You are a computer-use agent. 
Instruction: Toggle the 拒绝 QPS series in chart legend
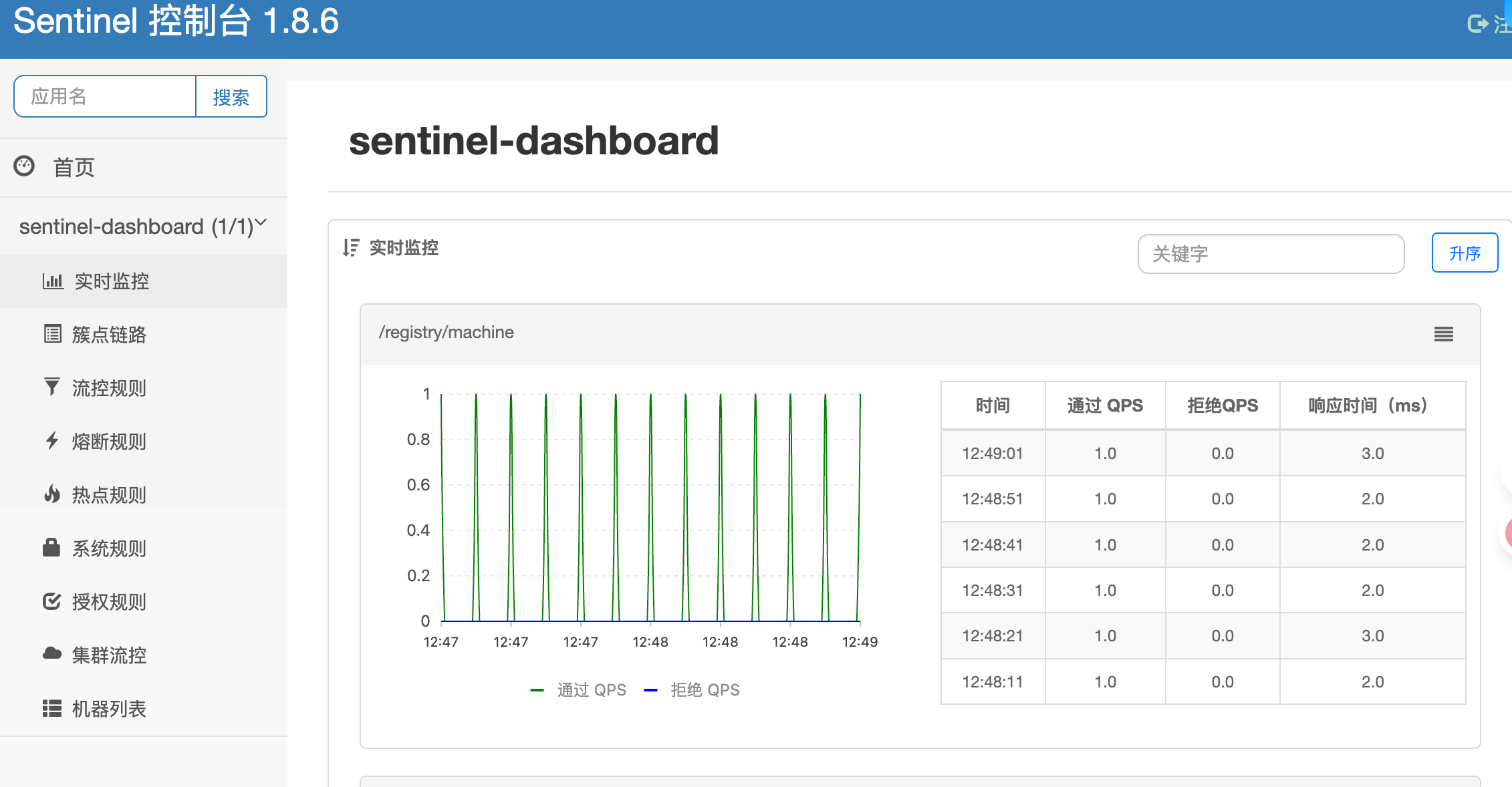(x=692, y=690)
